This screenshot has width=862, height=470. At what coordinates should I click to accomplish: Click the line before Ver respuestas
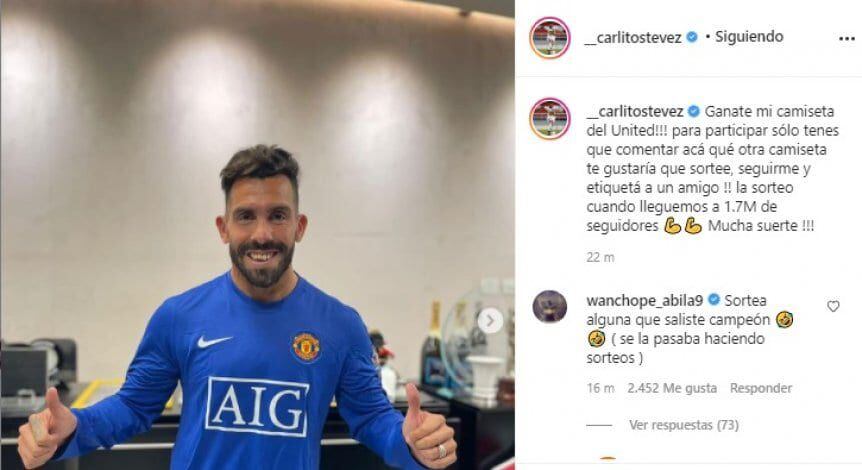[x=599, y=425]
